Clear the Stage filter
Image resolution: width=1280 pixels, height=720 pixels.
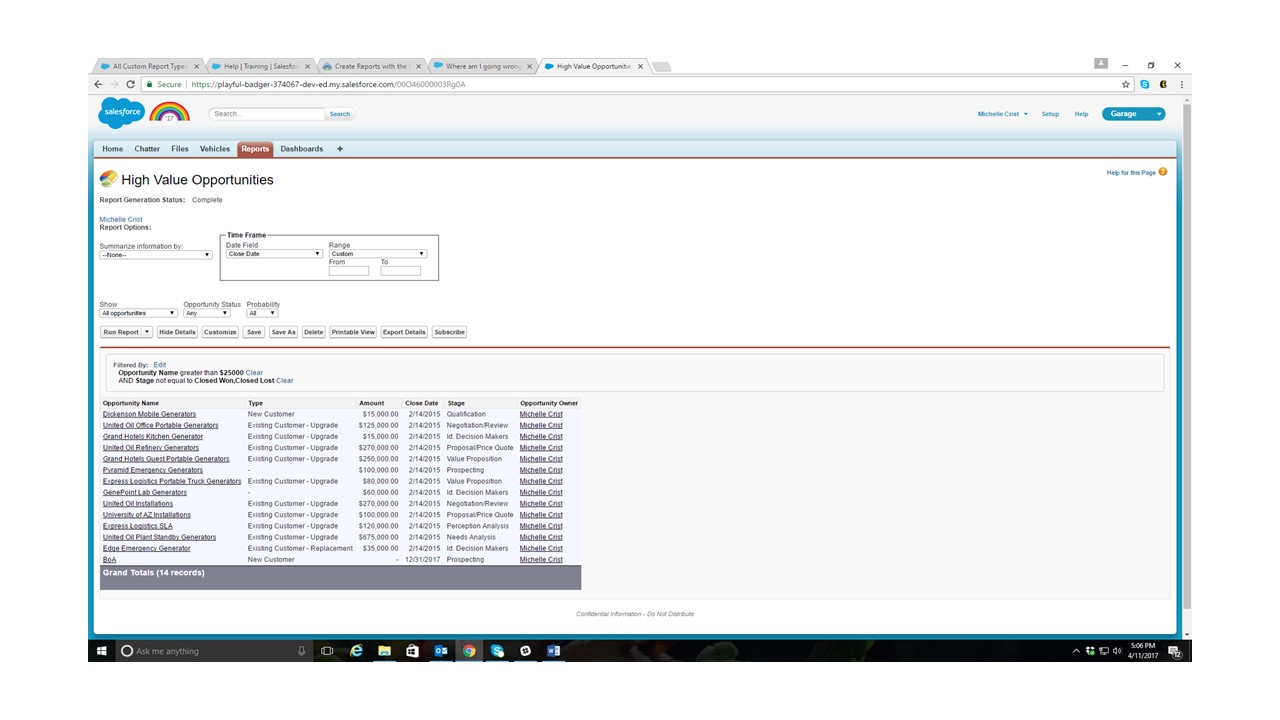285,381
